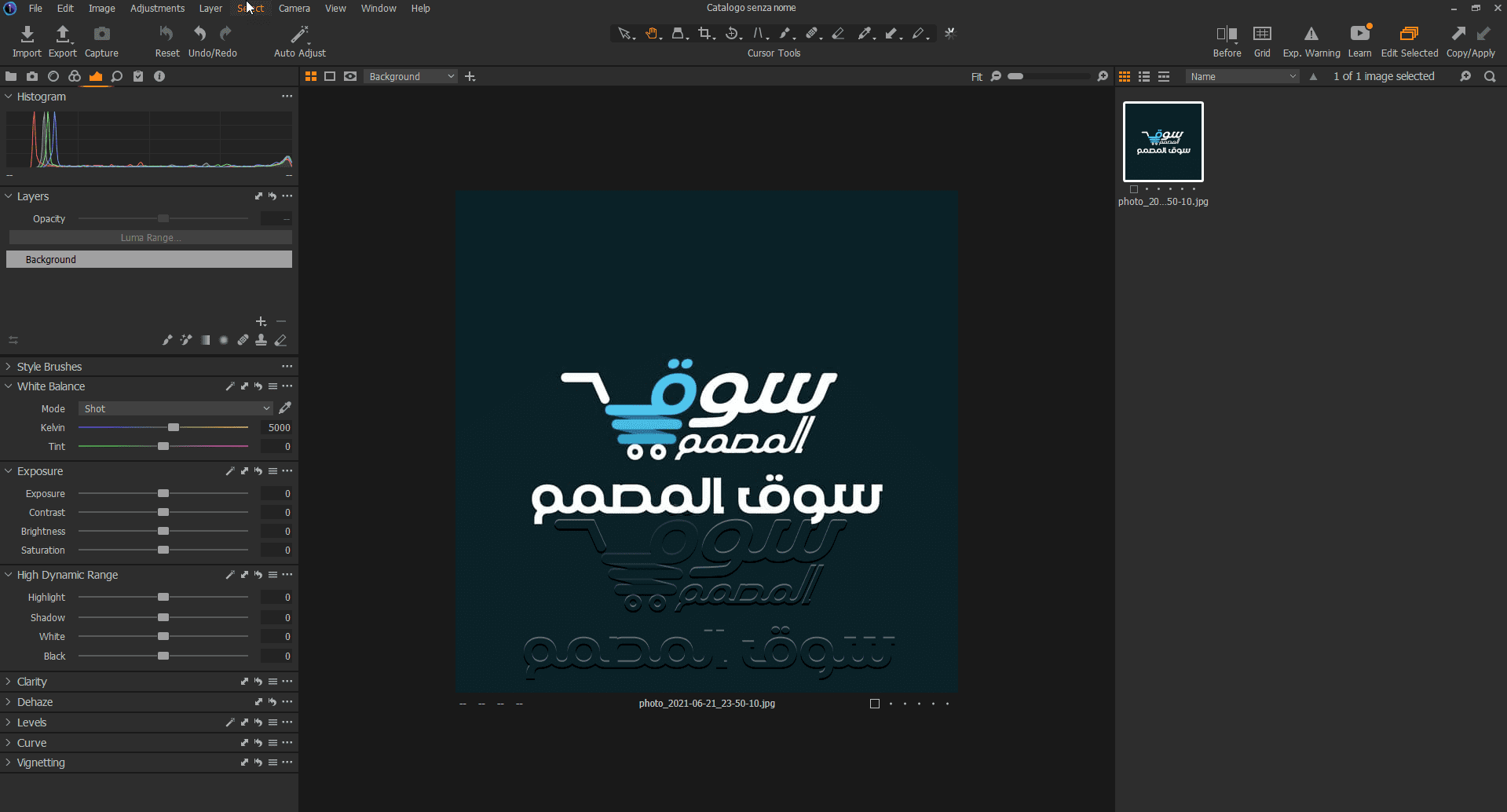Image resolution: width=1507 pixels, height=812 pixels.
Task: Run Auto Adjust magic wand
Action: coord(300,34)
